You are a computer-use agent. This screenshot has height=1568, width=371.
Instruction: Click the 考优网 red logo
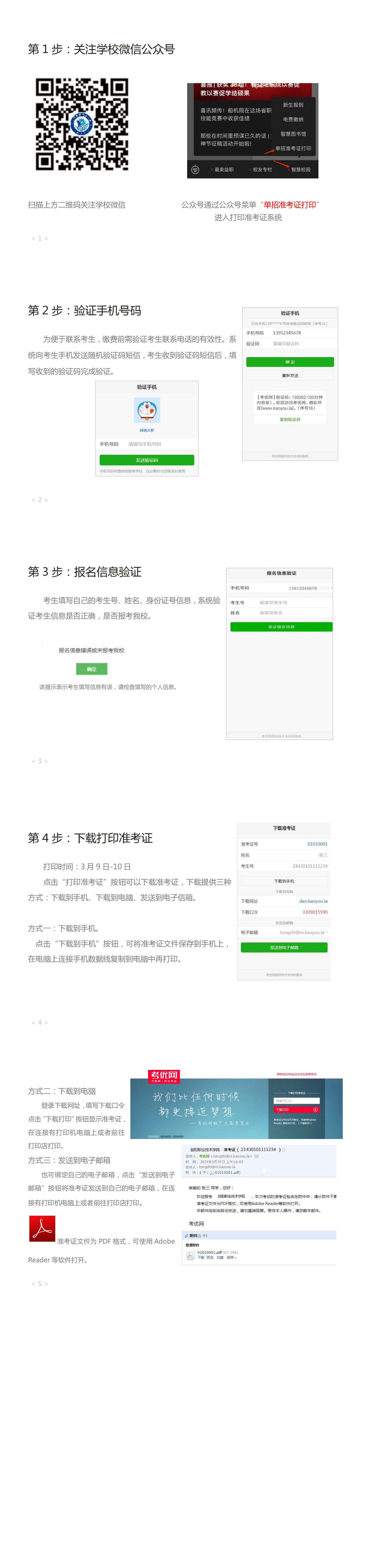(x=164, y=1077)
